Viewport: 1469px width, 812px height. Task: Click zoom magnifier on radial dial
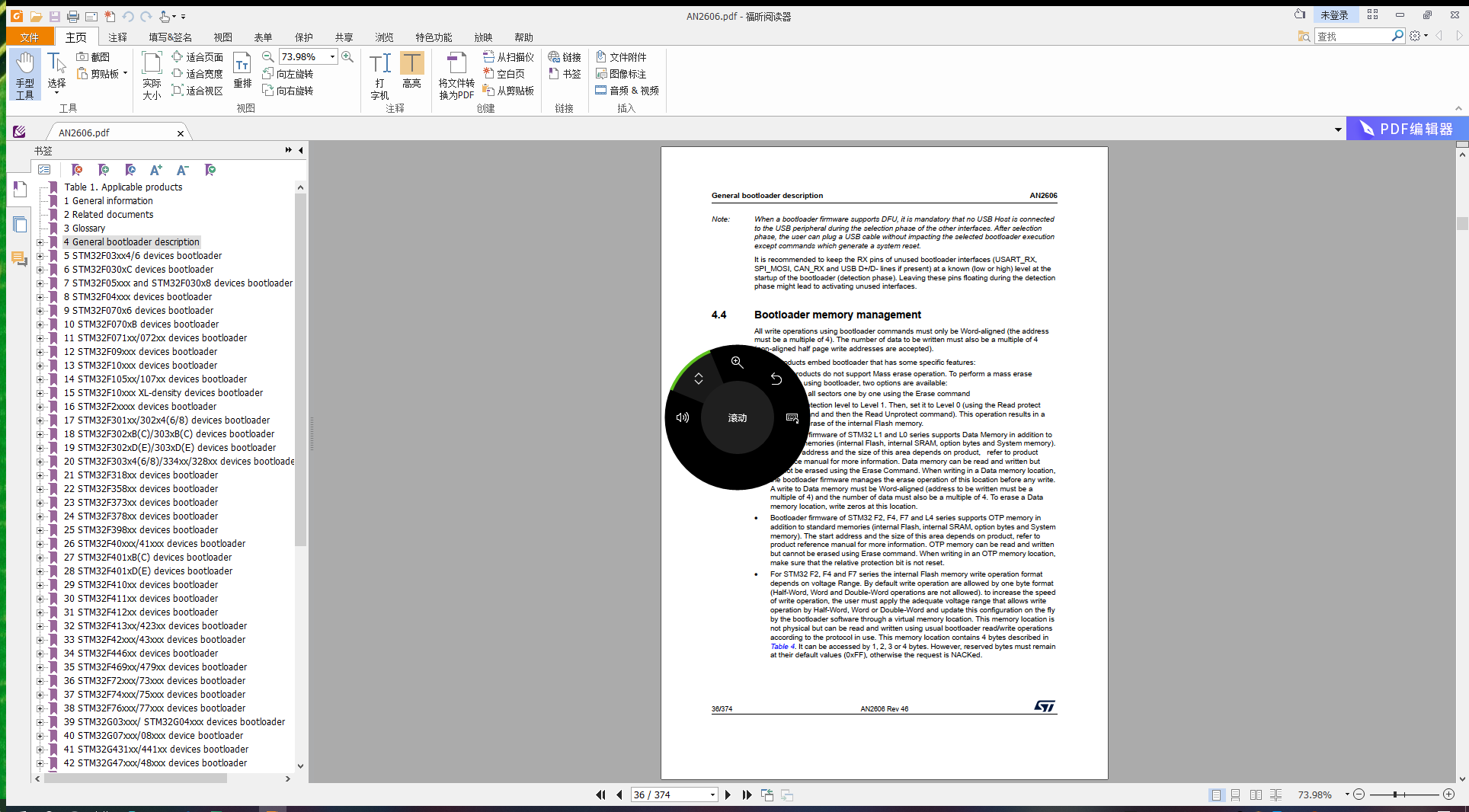tap(737, 363)
